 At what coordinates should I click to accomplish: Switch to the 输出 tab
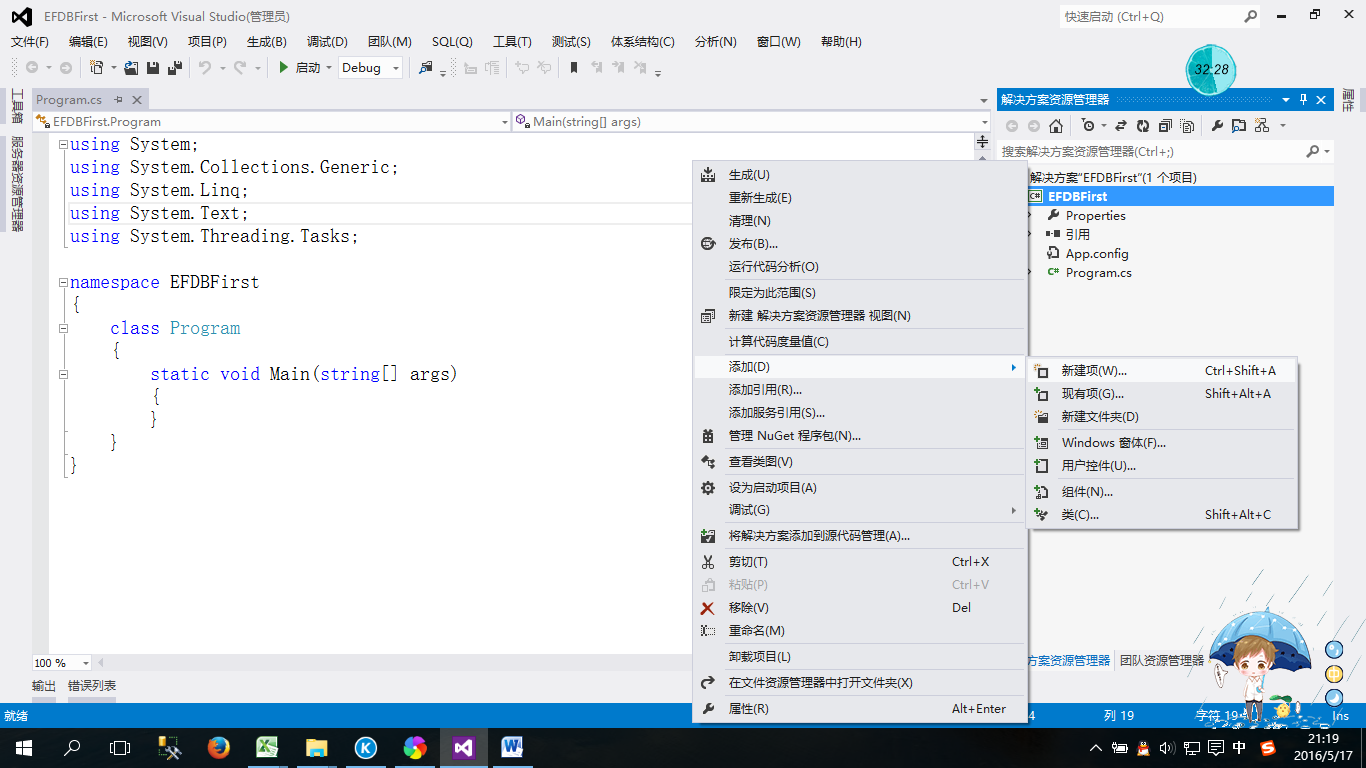pos(44,685)
